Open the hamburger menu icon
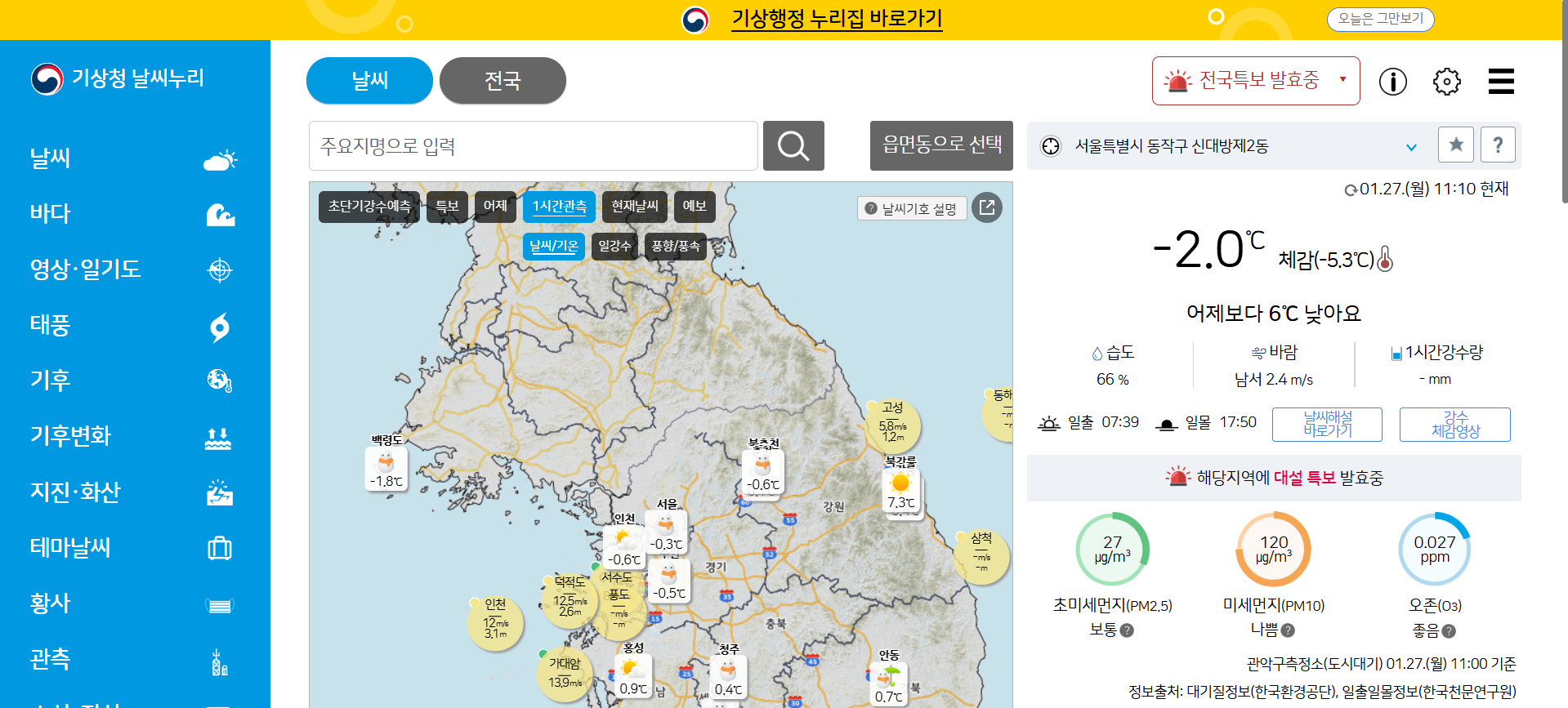 [1501, 81]
